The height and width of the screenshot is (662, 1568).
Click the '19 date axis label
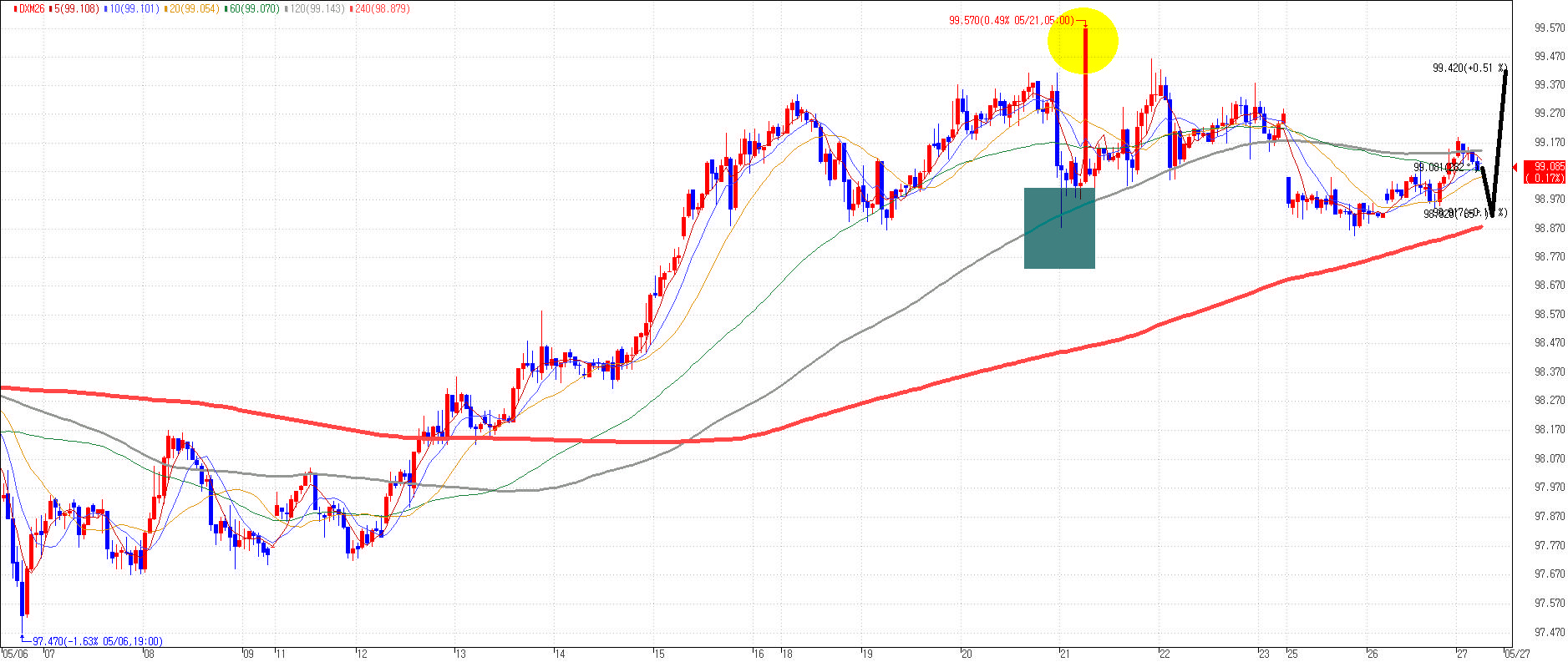tap(866, 654)
